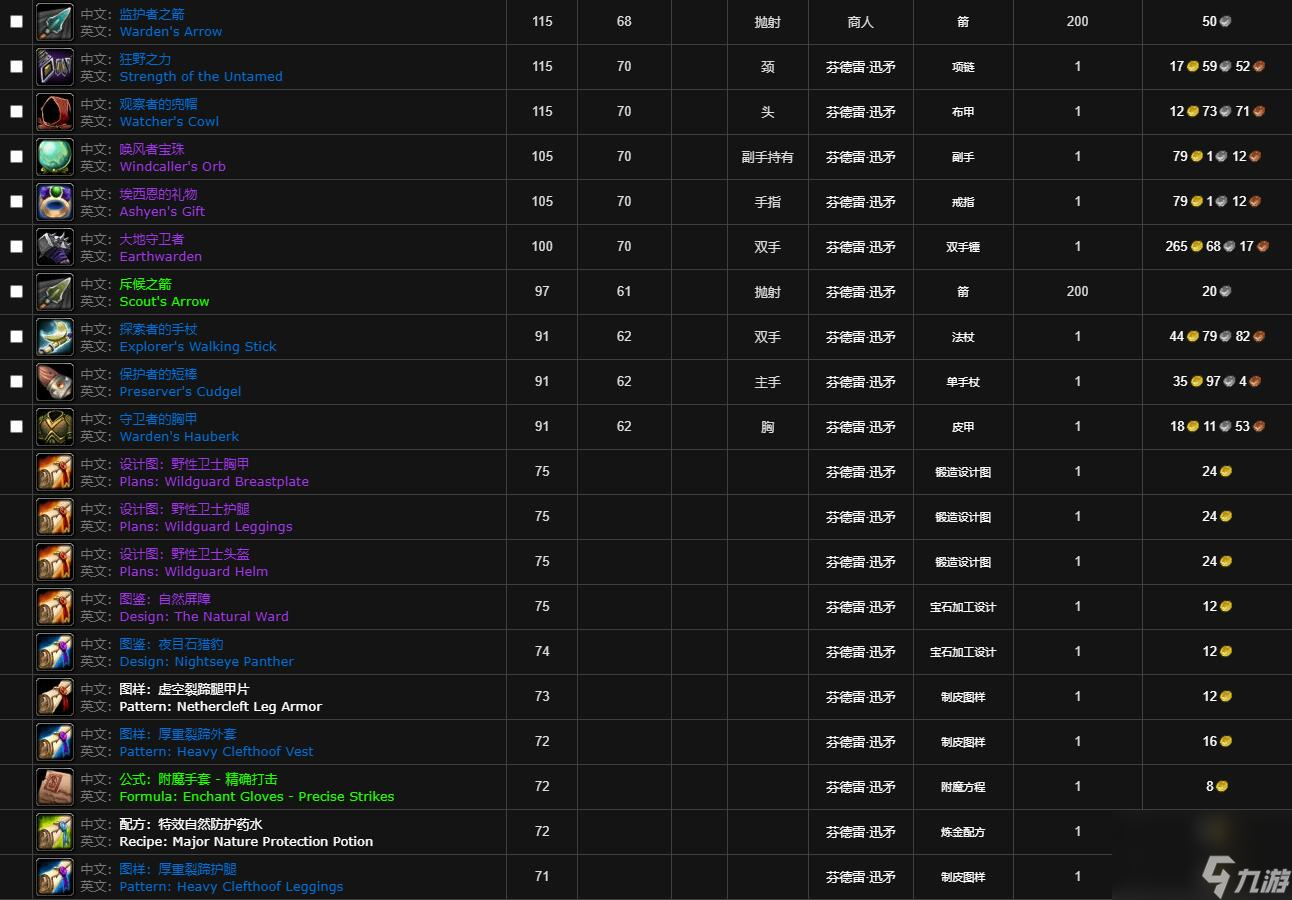Click the Earthwarden mace icon
The image size is (1292, 900).
[x=54, y=247]
